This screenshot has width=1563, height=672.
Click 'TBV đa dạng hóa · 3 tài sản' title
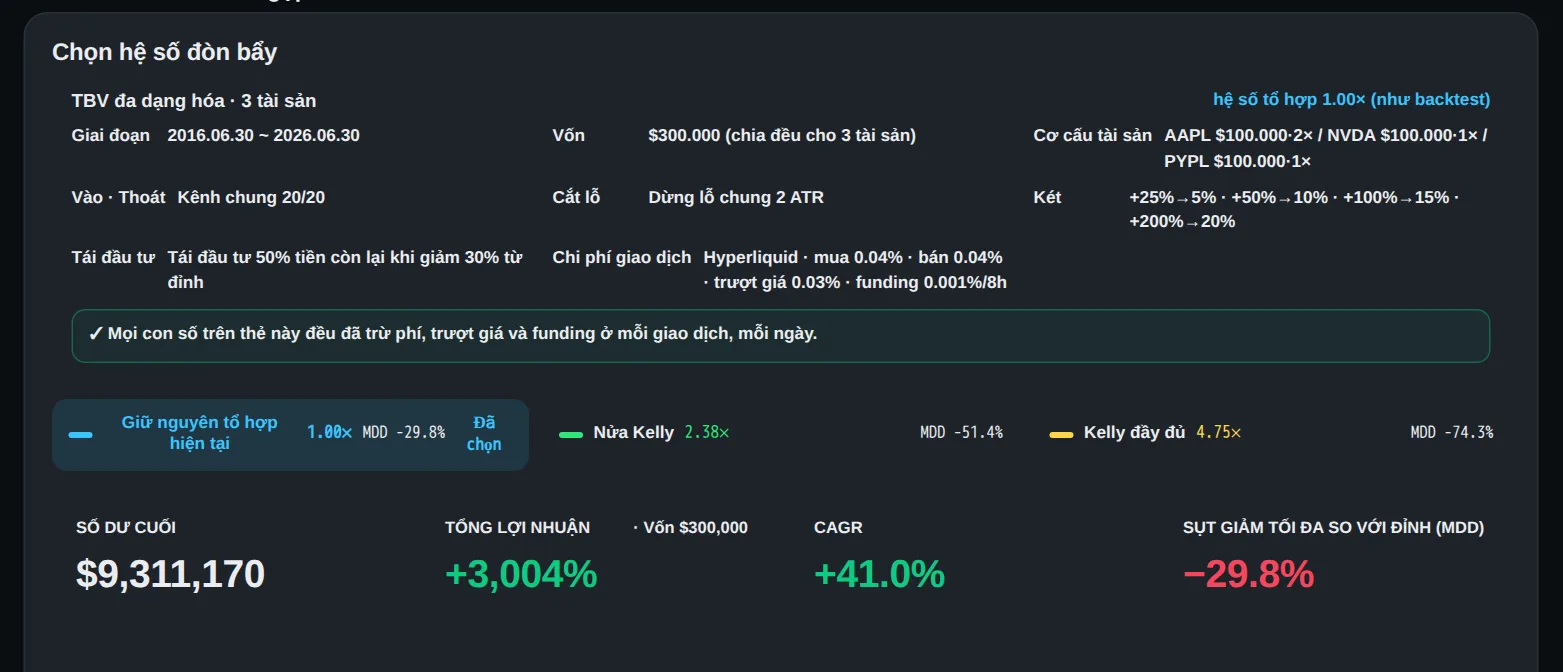(x=194, y=101)
